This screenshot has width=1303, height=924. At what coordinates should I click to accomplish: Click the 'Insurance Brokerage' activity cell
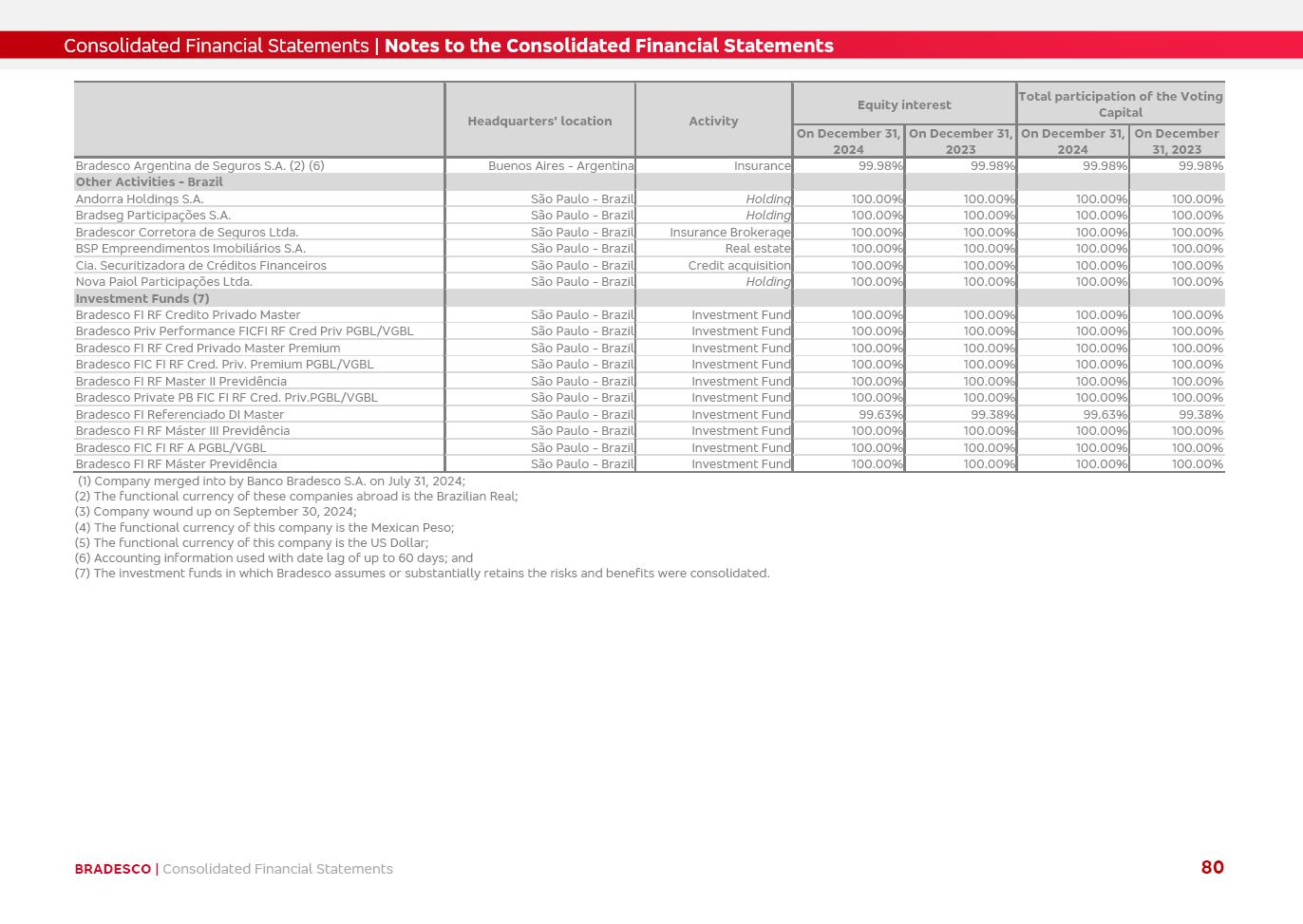[729, 233]
